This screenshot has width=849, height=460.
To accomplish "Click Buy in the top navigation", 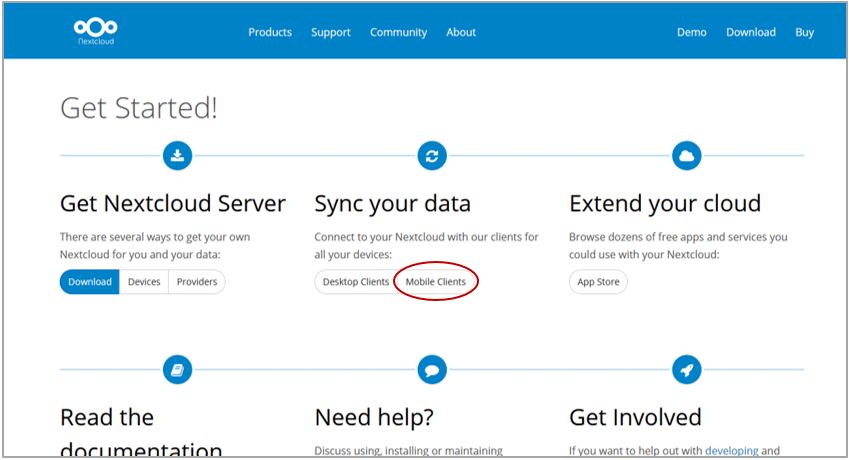I will 804,32.
